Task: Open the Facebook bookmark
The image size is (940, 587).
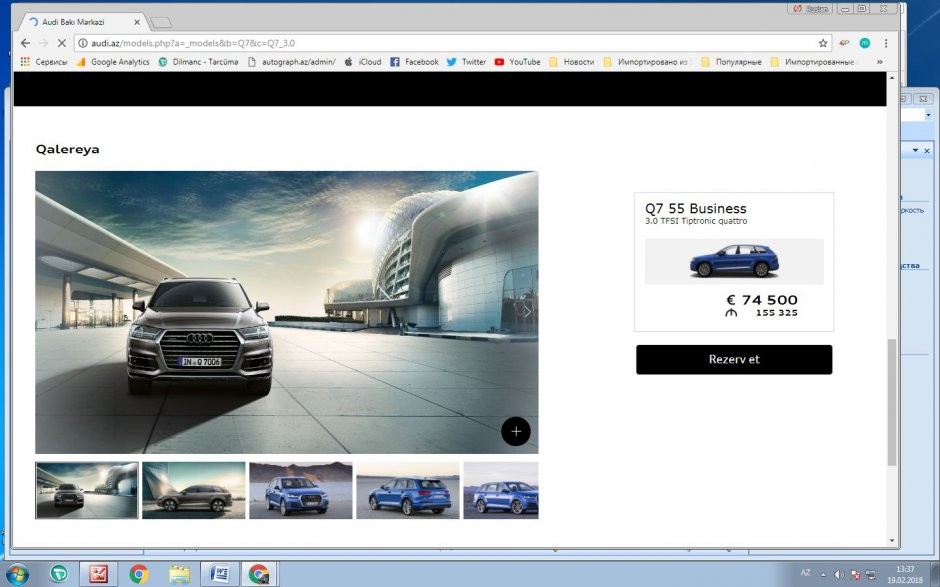Action: (414, 62)
